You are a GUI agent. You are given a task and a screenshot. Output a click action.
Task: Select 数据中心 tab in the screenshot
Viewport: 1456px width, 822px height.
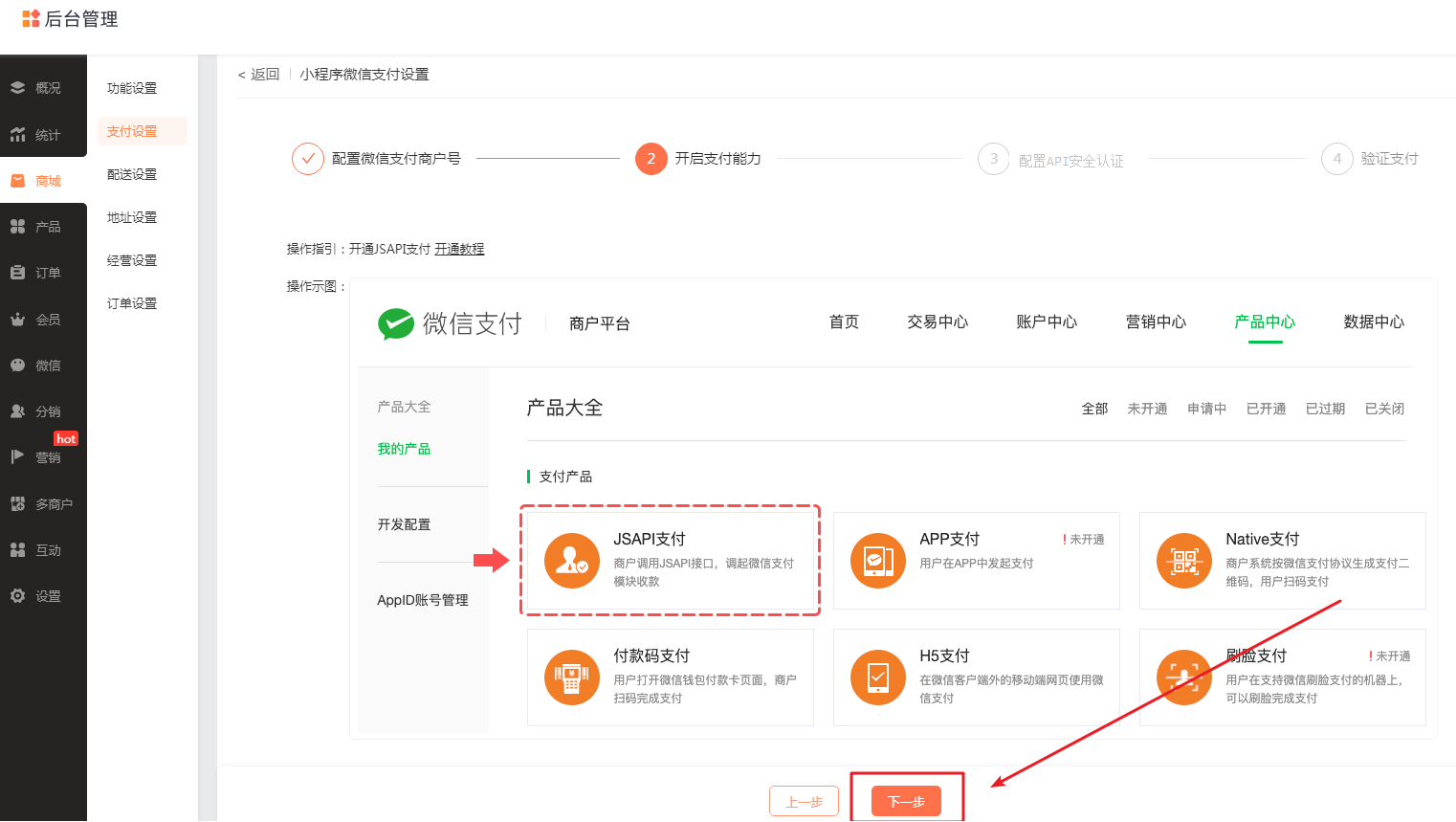click(1374, 322)
